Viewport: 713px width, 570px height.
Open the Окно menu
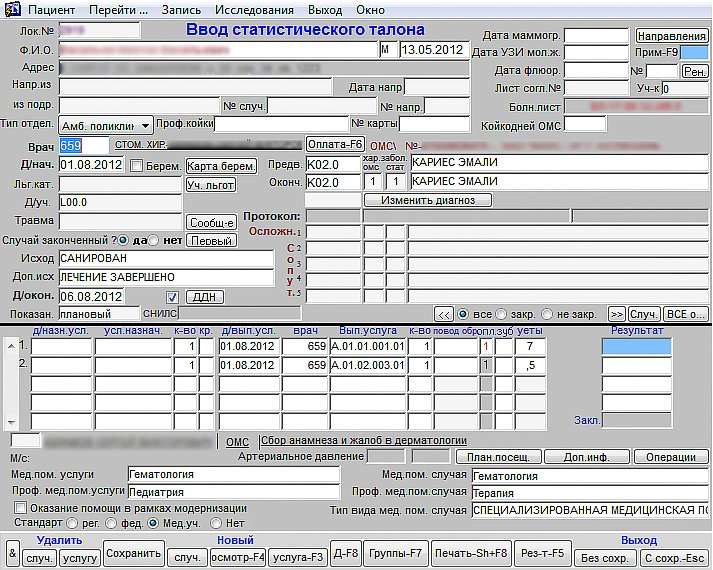click(x=370, y=10)
